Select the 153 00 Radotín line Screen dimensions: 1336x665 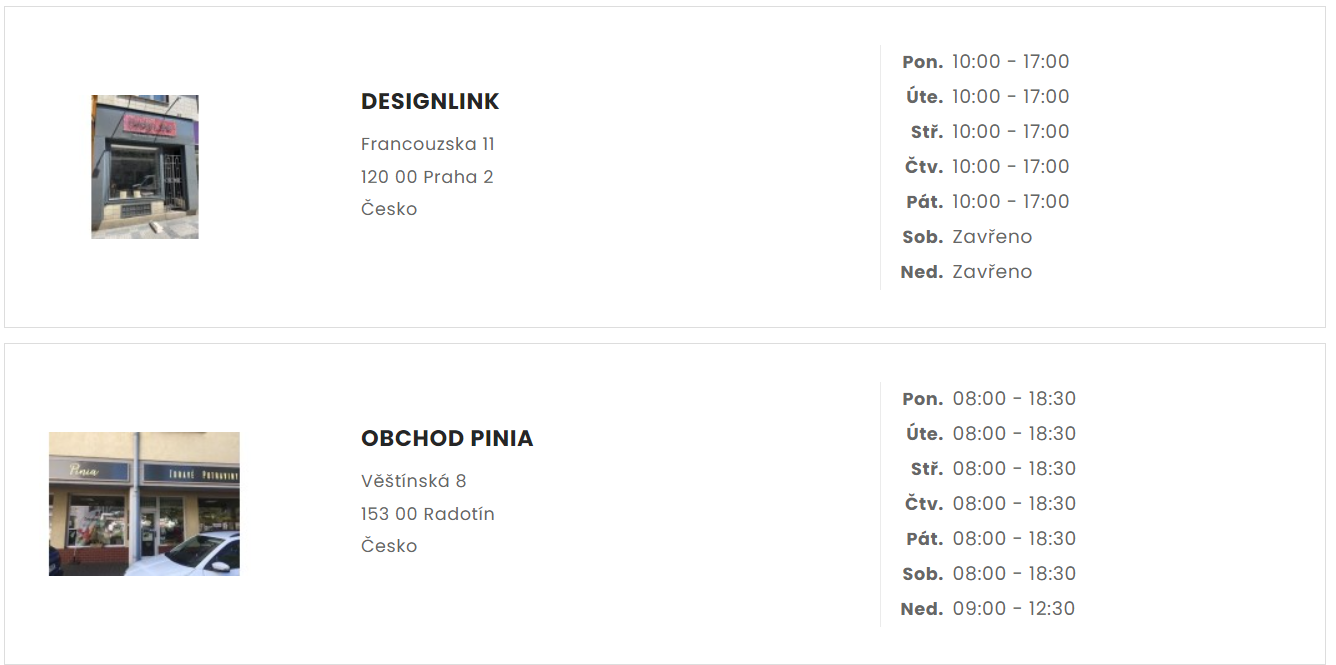click(x=428, y=514)
